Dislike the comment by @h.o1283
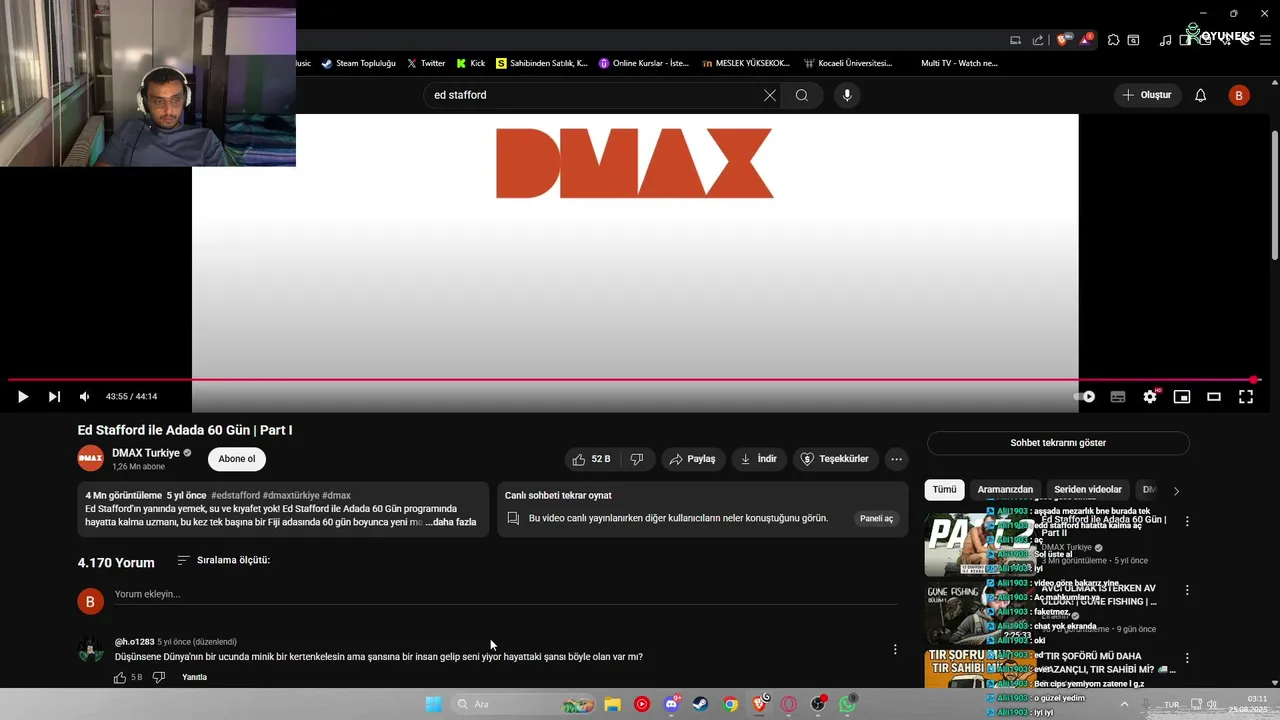The width and height of the screenshot is (1280, 720). pos(158,677)
